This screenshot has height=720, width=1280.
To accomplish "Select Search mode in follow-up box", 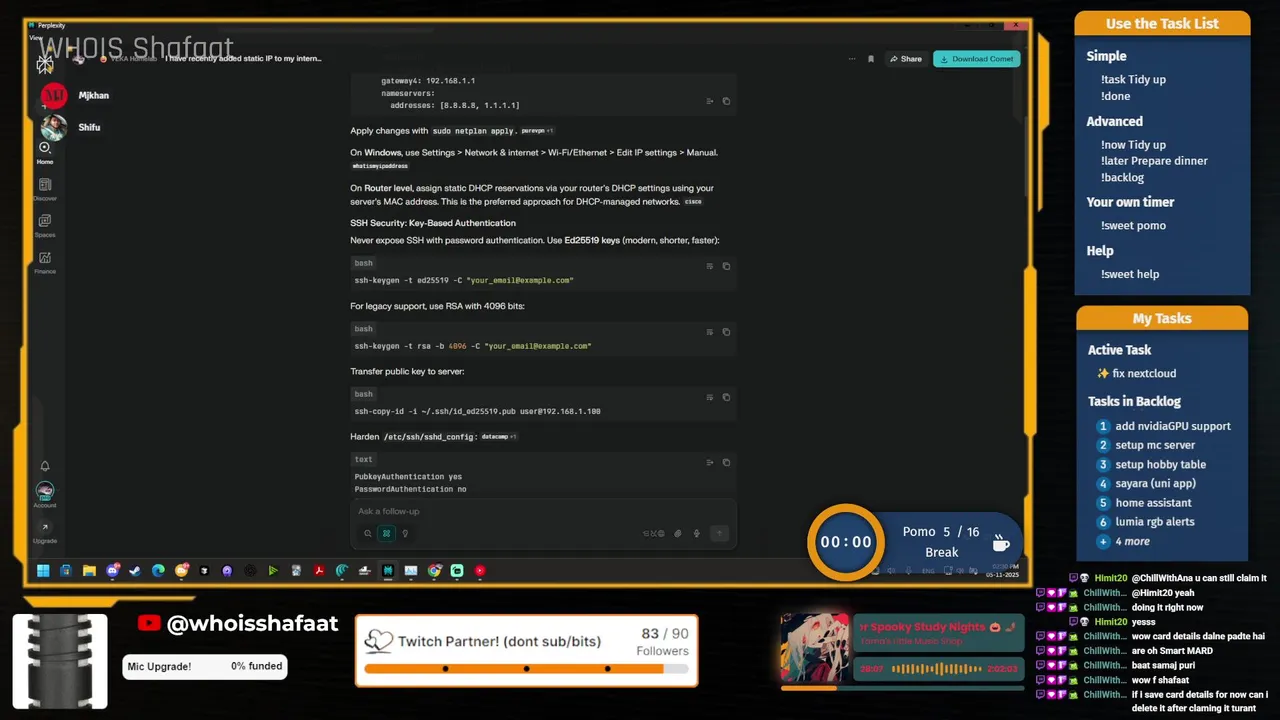I will (x=368, y=533).
